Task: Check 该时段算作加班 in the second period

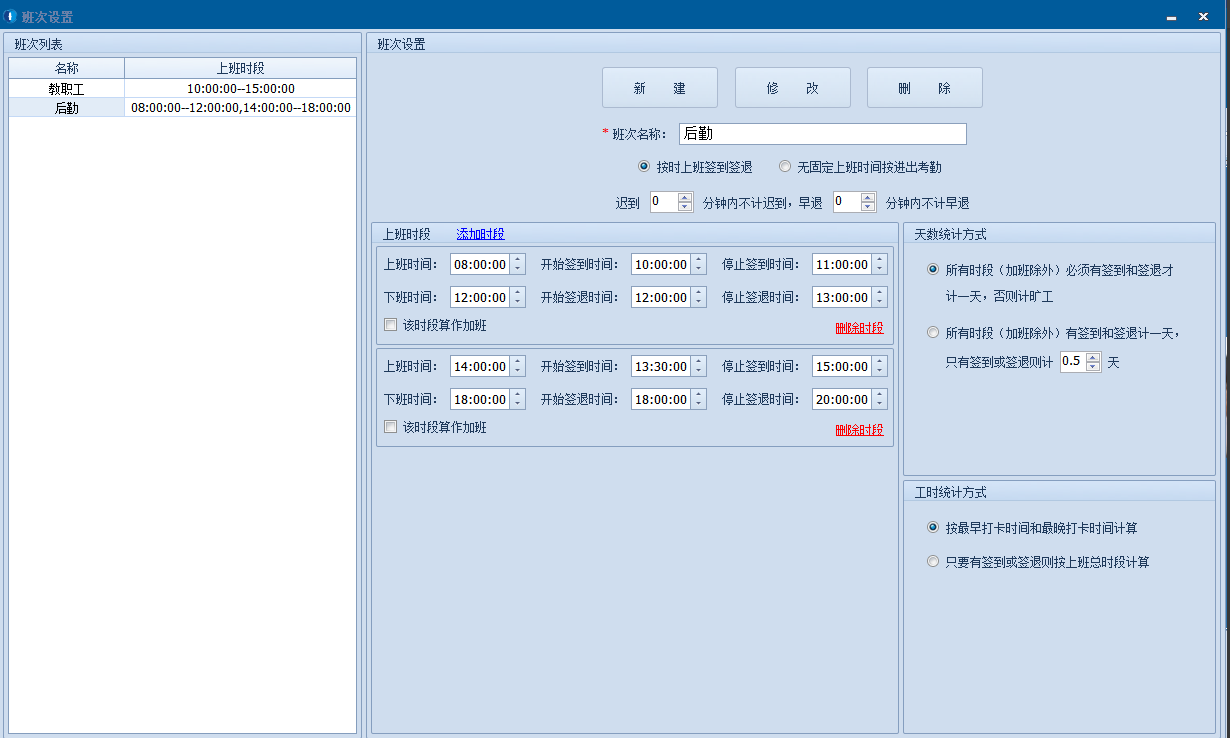Action: pyautogui.click(x=391, y=427)
